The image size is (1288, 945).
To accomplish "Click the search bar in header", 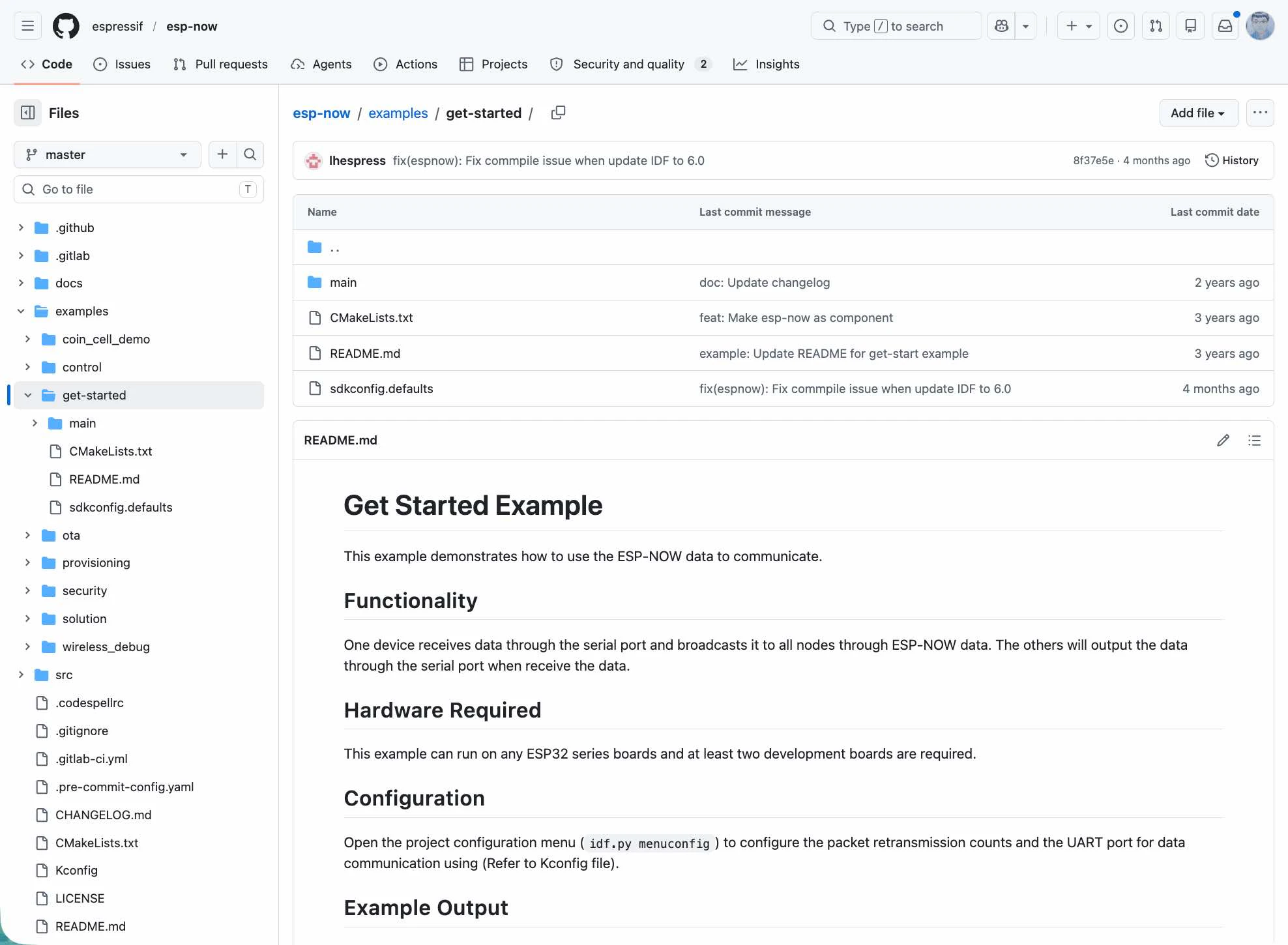I will tap(896, 26).
